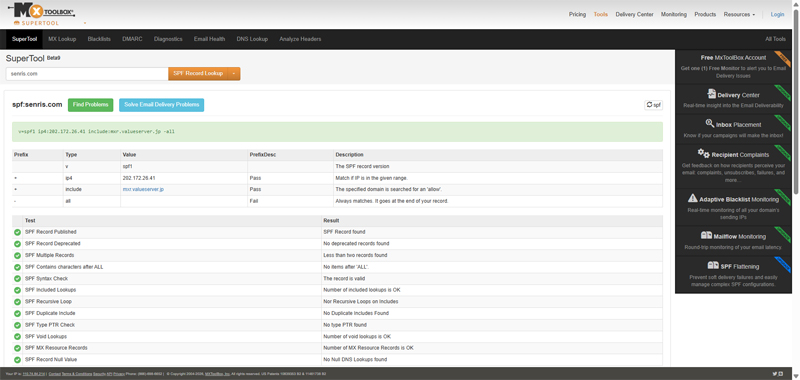Click 'SPF Record found' result text
The image size is (800, 380).
tap(344, 232)
